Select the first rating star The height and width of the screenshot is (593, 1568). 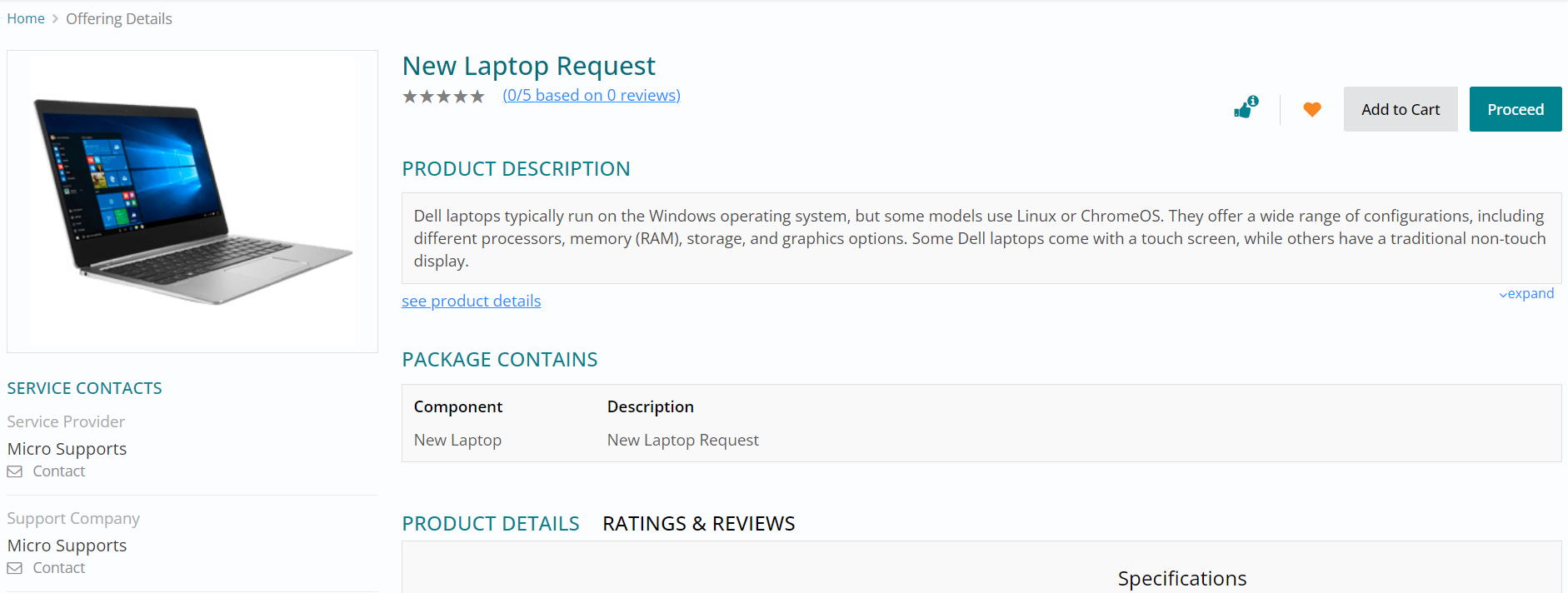click(x=410, y=97)
